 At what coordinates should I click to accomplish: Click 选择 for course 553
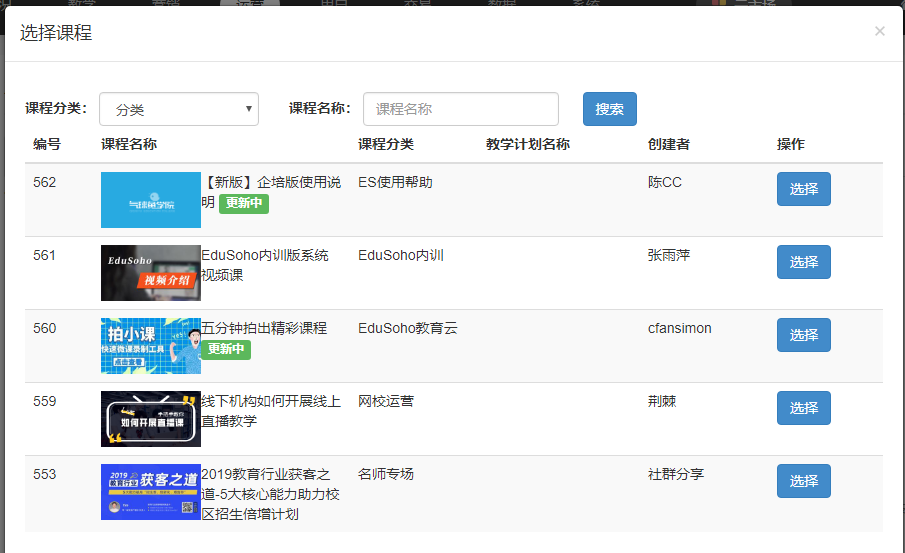click(803, 481)
